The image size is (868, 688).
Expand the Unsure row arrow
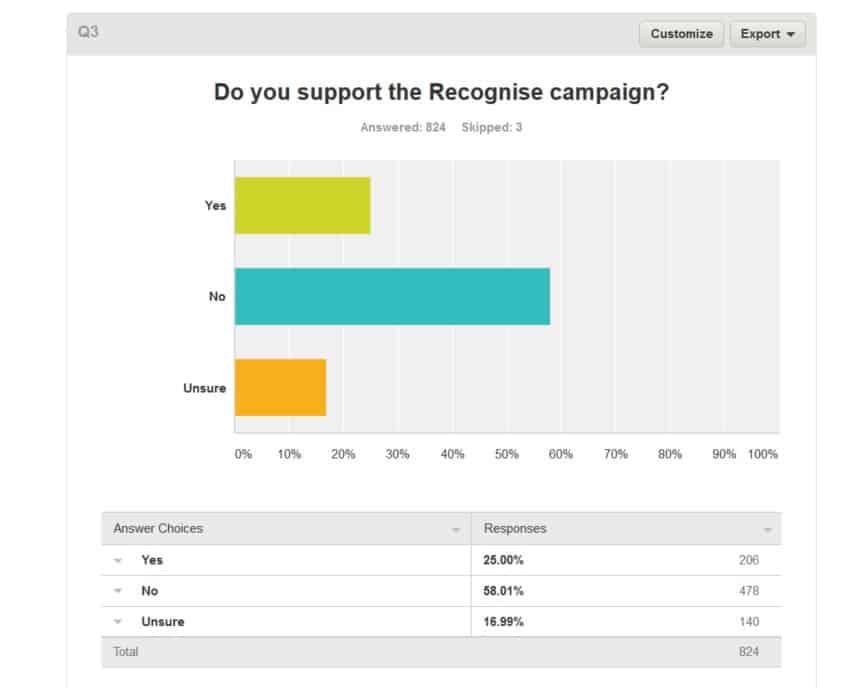[x=118, y=622]
